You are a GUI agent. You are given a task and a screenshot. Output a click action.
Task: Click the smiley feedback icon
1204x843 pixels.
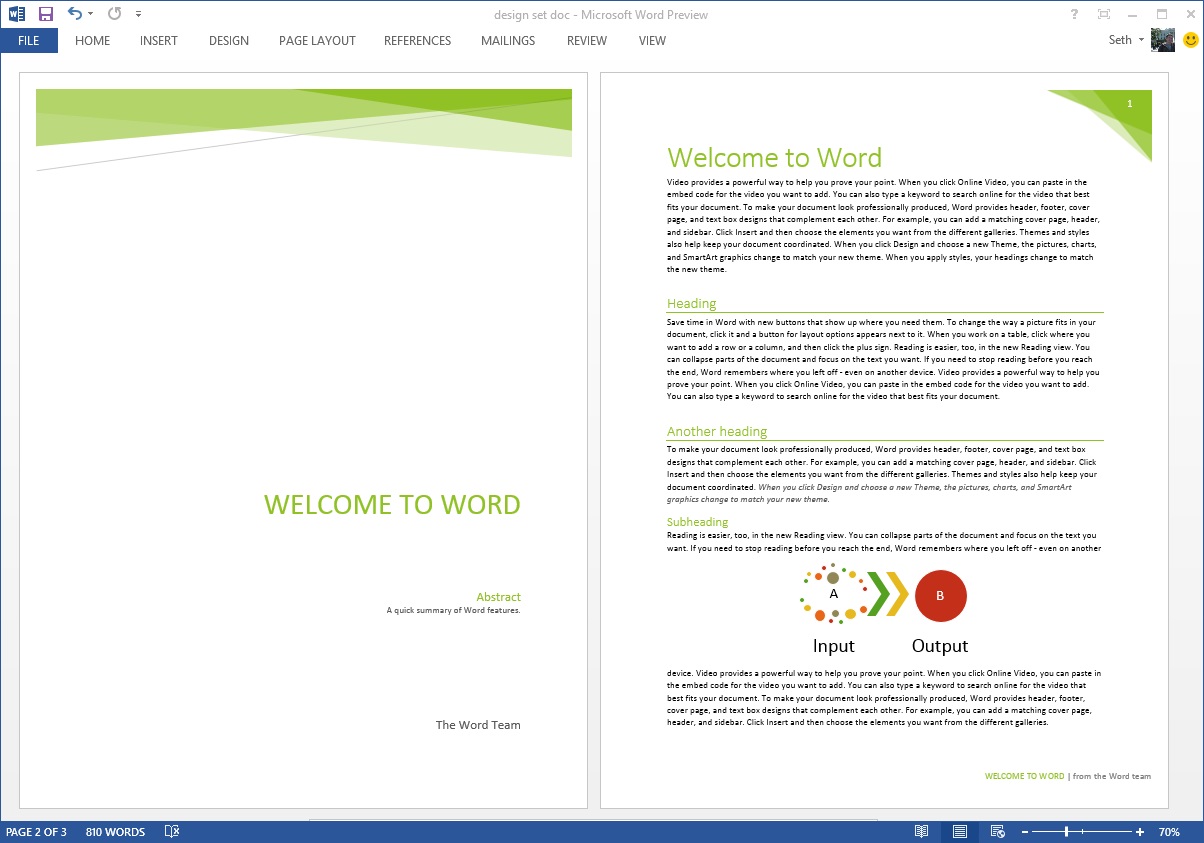[x=1190, y=40]
